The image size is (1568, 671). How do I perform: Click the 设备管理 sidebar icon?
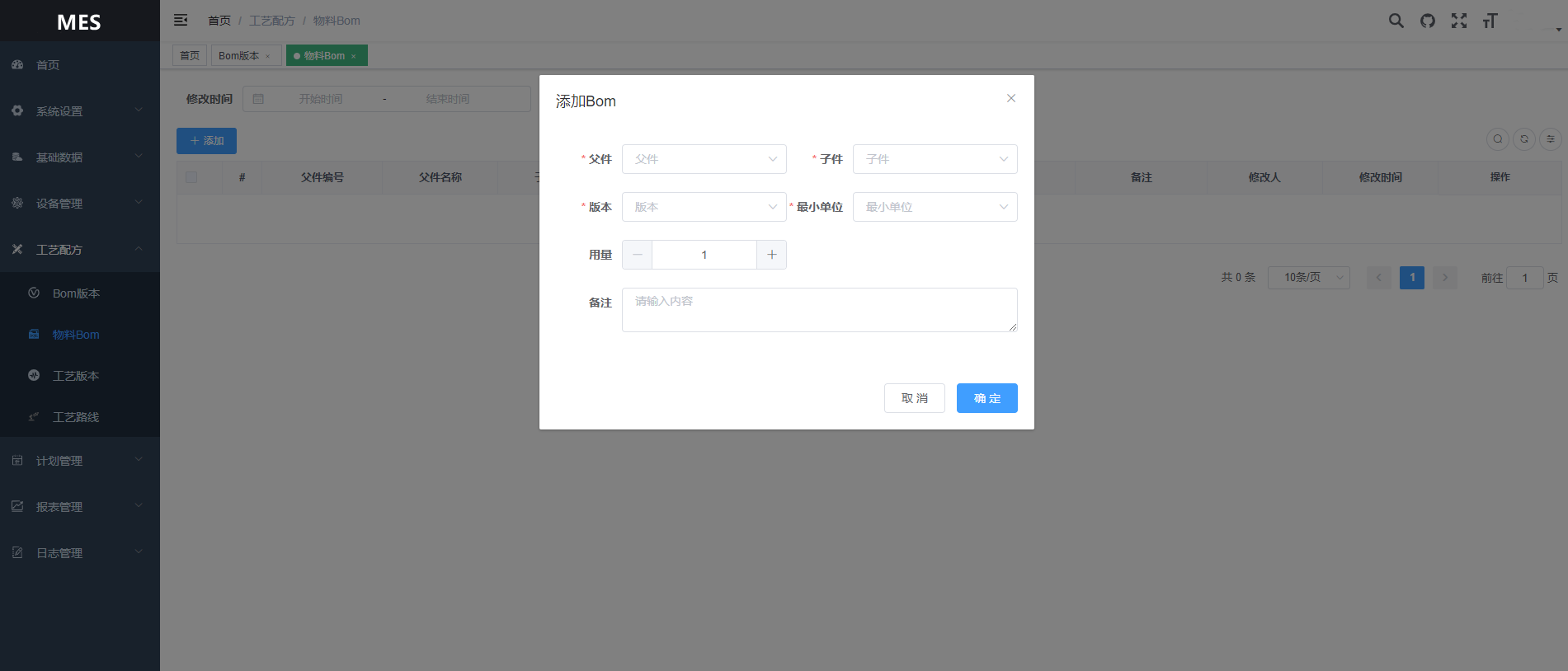coord(17,203)
